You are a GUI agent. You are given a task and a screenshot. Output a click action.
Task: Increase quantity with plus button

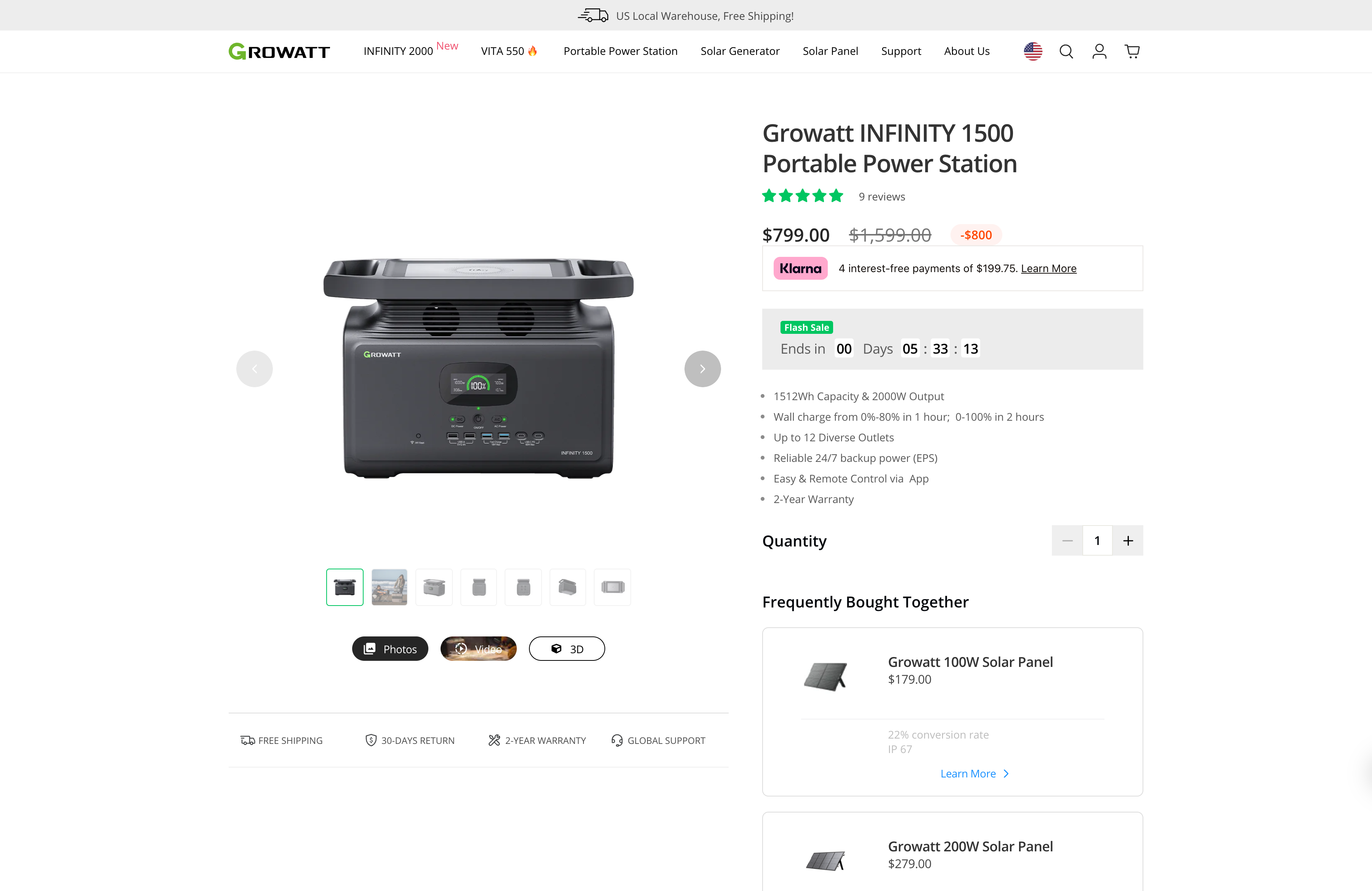1128,541
